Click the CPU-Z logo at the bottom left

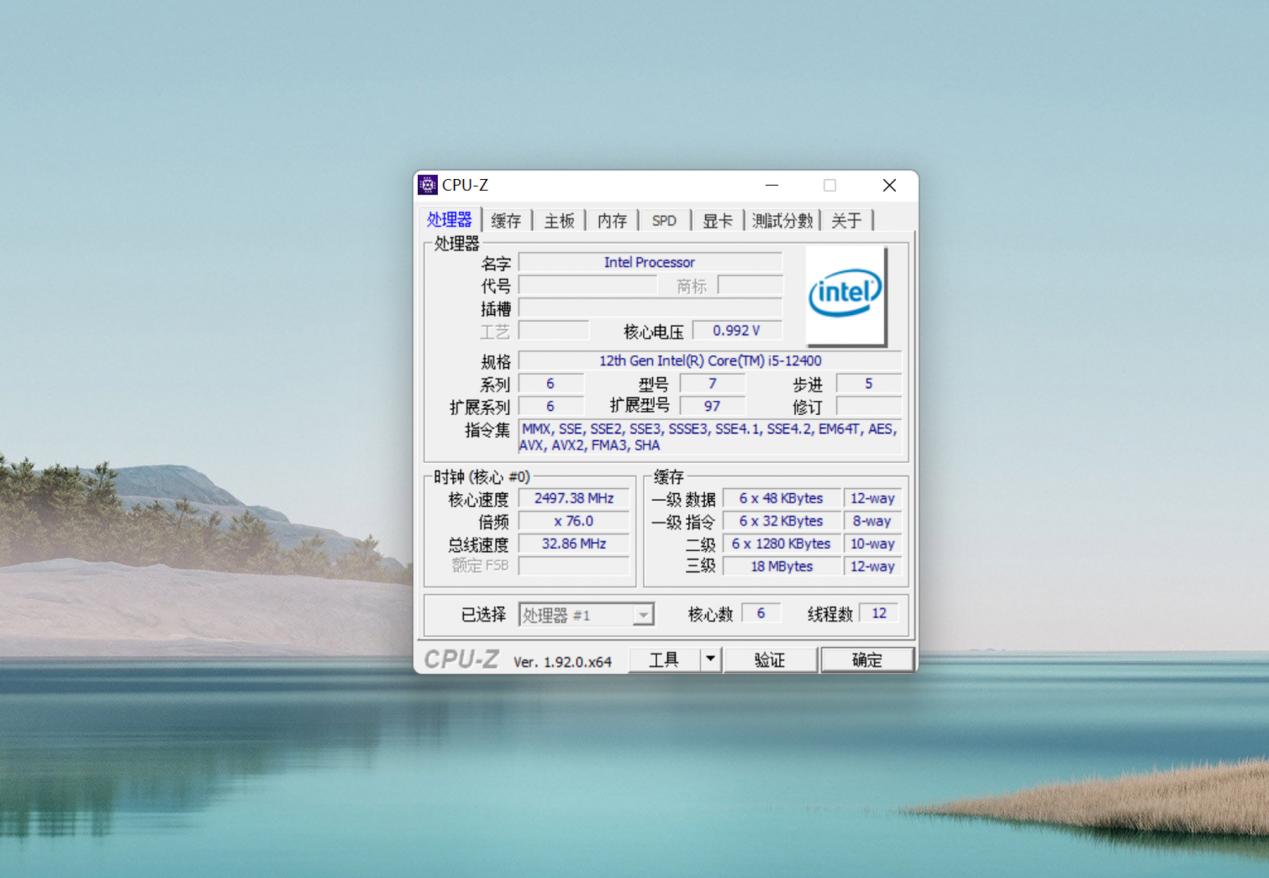point(462,658)
